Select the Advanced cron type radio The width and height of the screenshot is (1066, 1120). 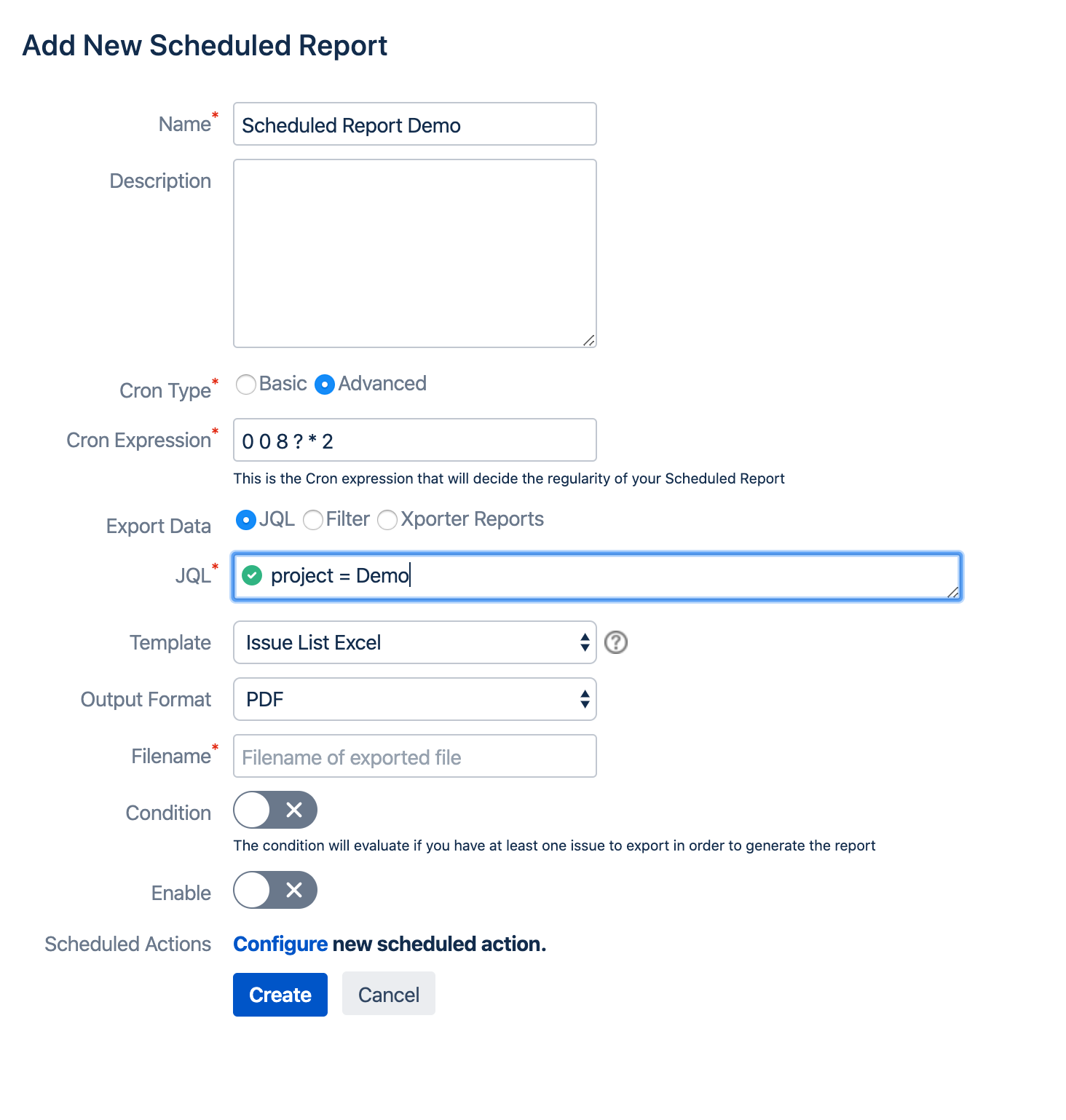click(325, 384)
